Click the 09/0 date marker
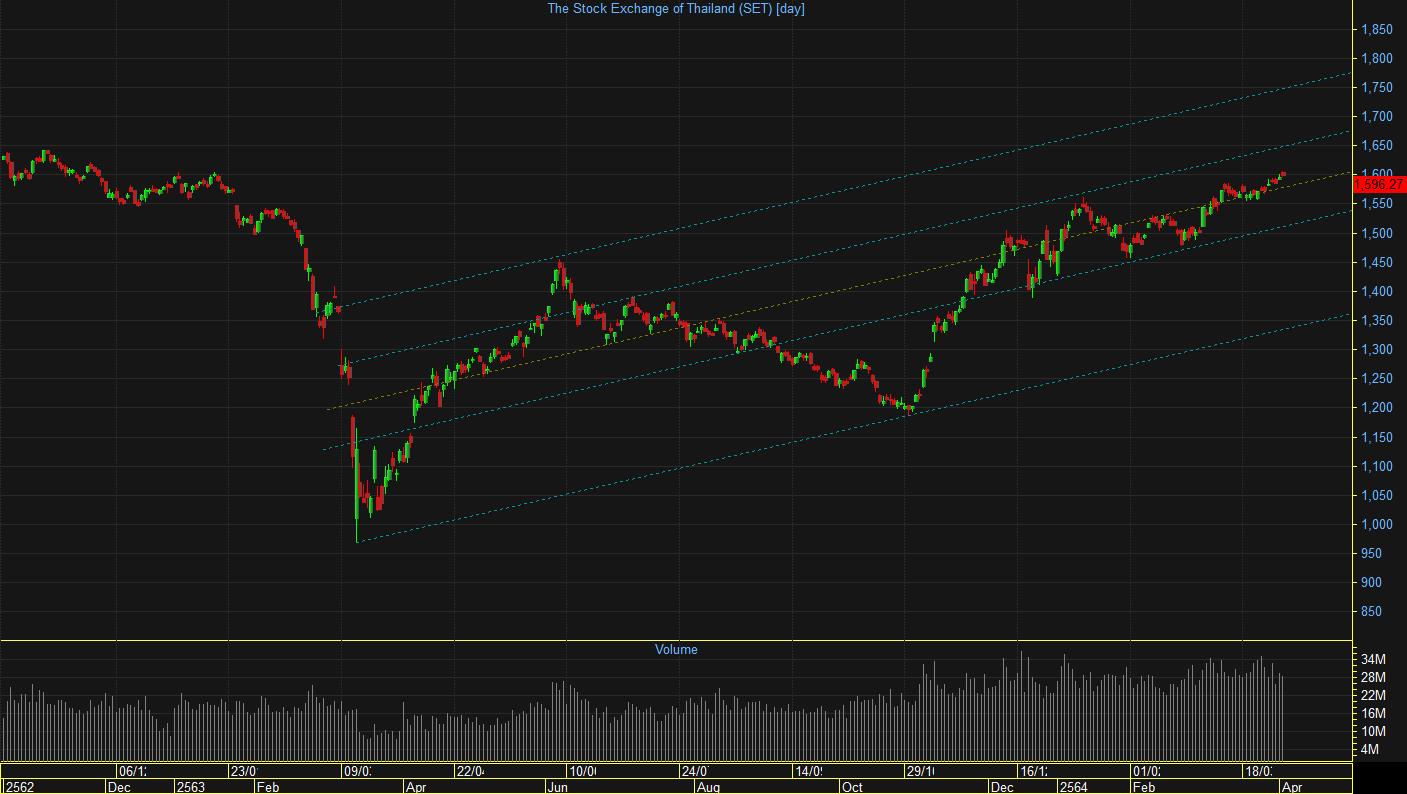1407x794 pixels. tap(357, 771)
